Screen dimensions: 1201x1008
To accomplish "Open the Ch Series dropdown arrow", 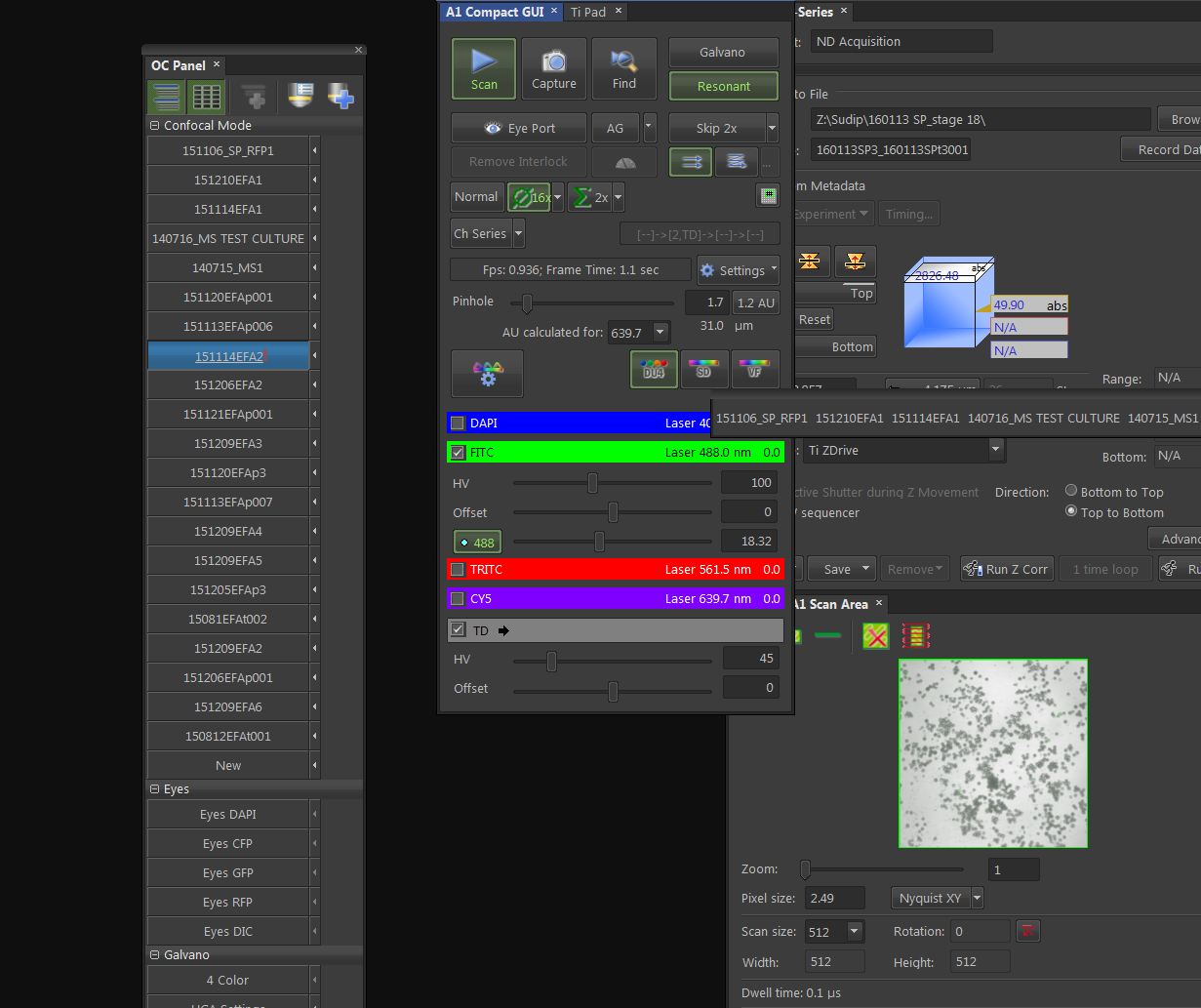I will click(518, 234).
